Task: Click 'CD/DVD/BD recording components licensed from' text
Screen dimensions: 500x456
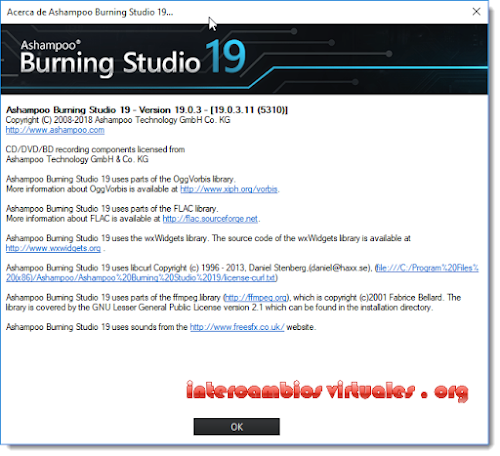Action: [95, 149]
